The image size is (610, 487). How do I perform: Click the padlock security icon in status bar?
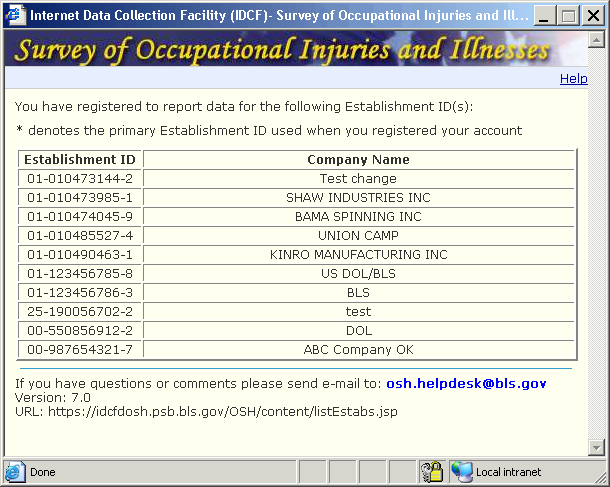[x=431, y=472]
